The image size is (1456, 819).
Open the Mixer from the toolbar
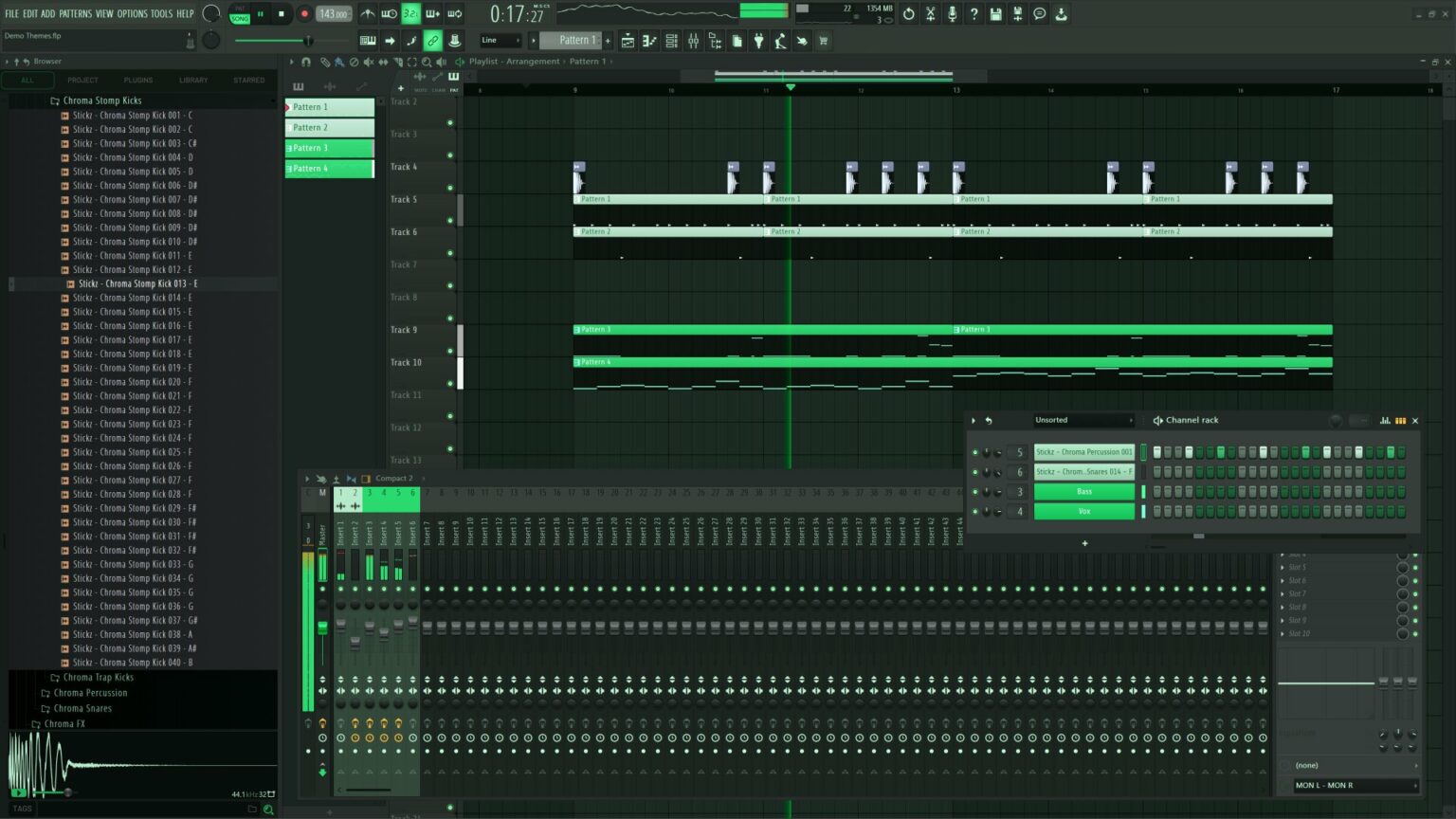click(694, 41)
